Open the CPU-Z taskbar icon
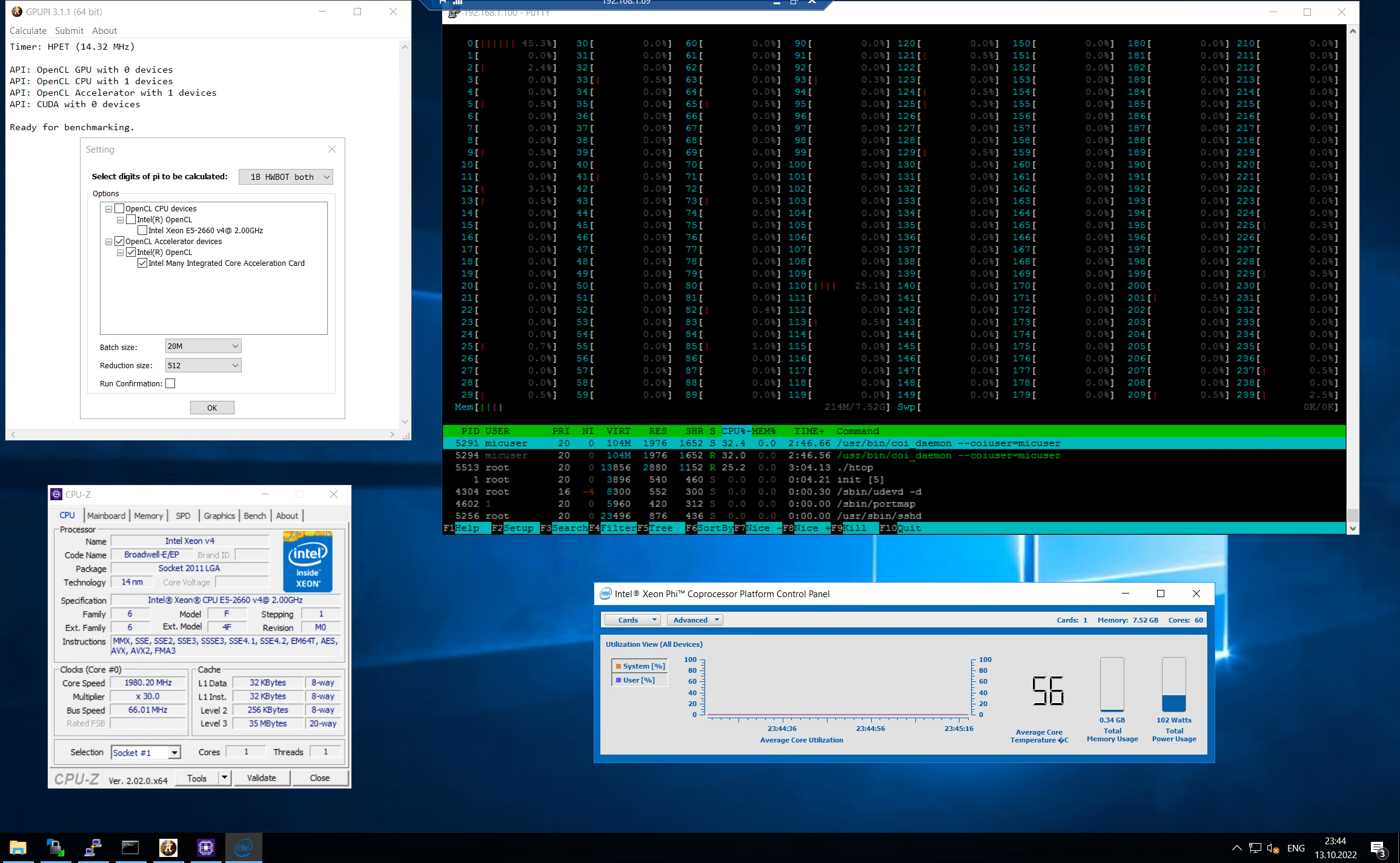Screen dimensions: 1400x863 coord(206,847)
